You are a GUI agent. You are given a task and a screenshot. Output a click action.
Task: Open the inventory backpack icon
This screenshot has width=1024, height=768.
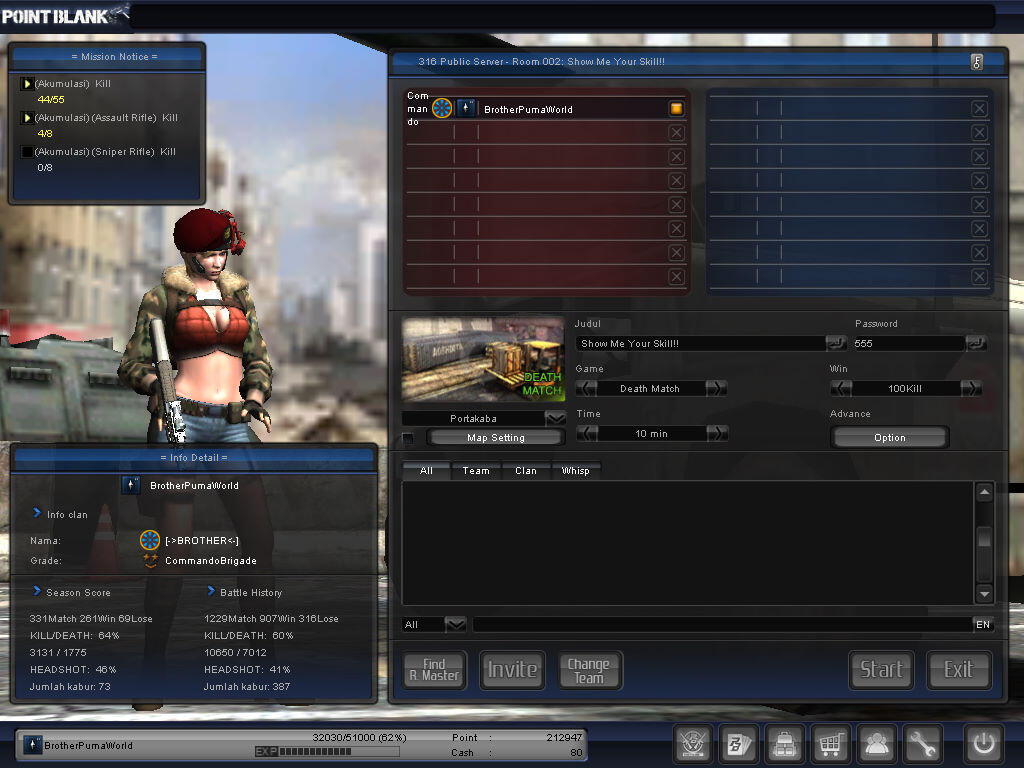pyautogui.click(x=784, y=744)
